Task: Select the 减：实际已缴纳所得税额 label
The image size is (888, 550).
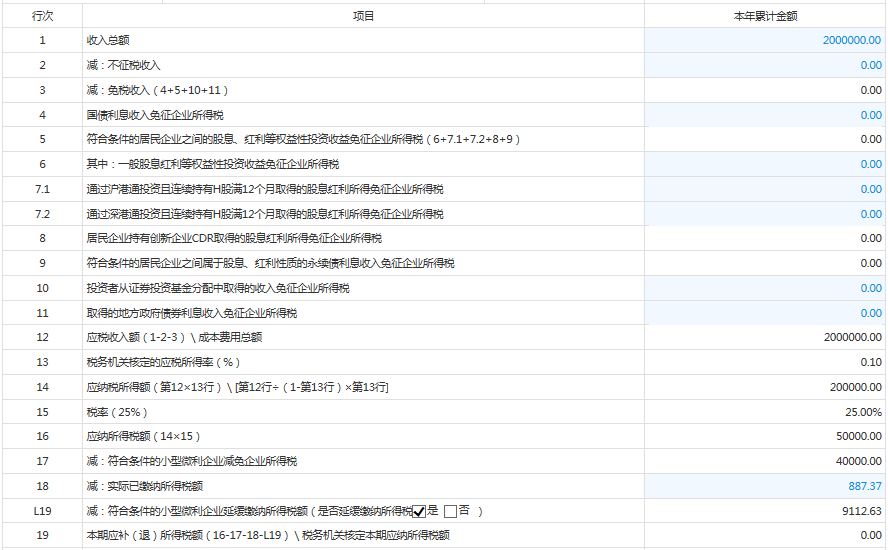Action: pyautogui.click(x=144, y=487)
